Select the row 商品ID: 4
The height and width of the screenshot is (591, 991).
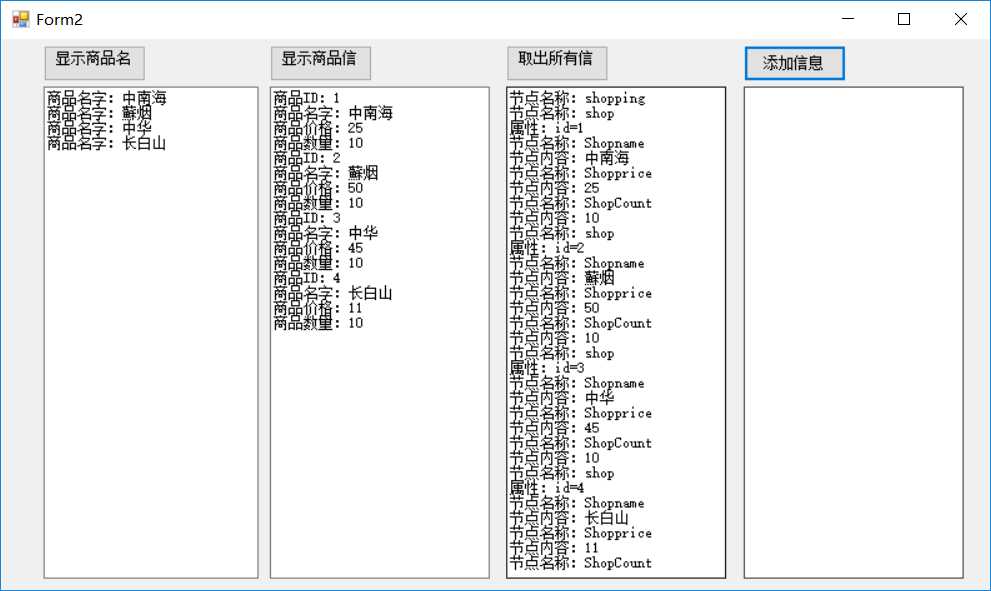[307, 278]
